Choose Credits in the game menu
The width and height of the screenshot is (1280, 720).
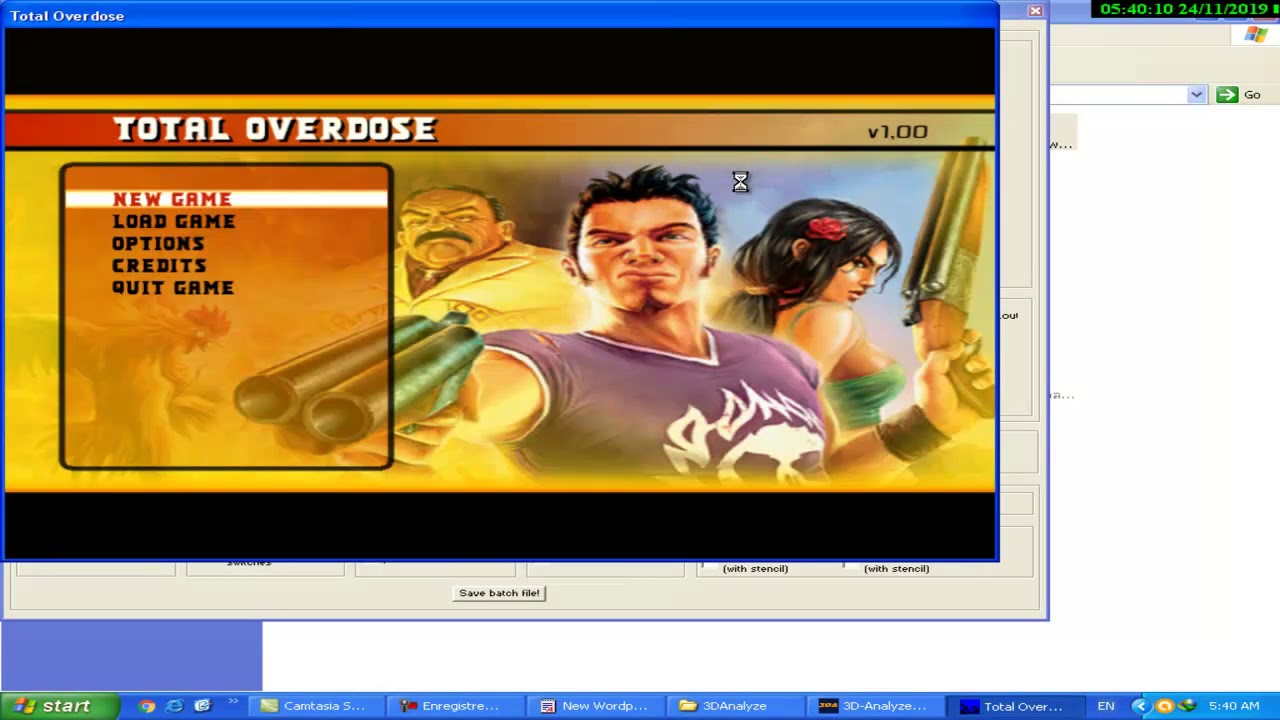tap(159, 265)
